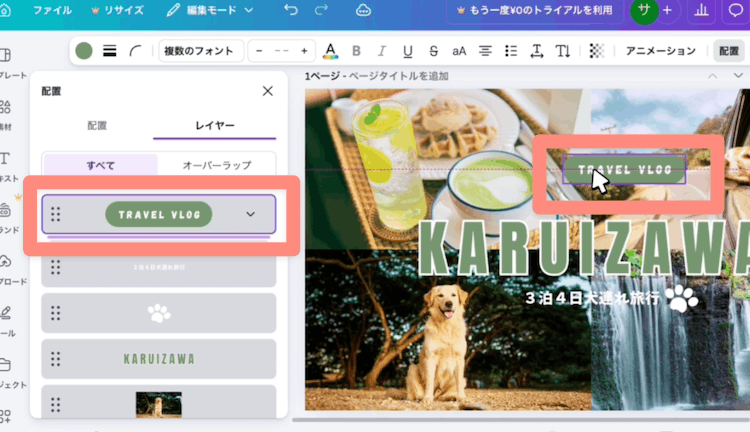Grab the paw print layer handle
This screenshot has width=750, height=432.
(55, 313)
